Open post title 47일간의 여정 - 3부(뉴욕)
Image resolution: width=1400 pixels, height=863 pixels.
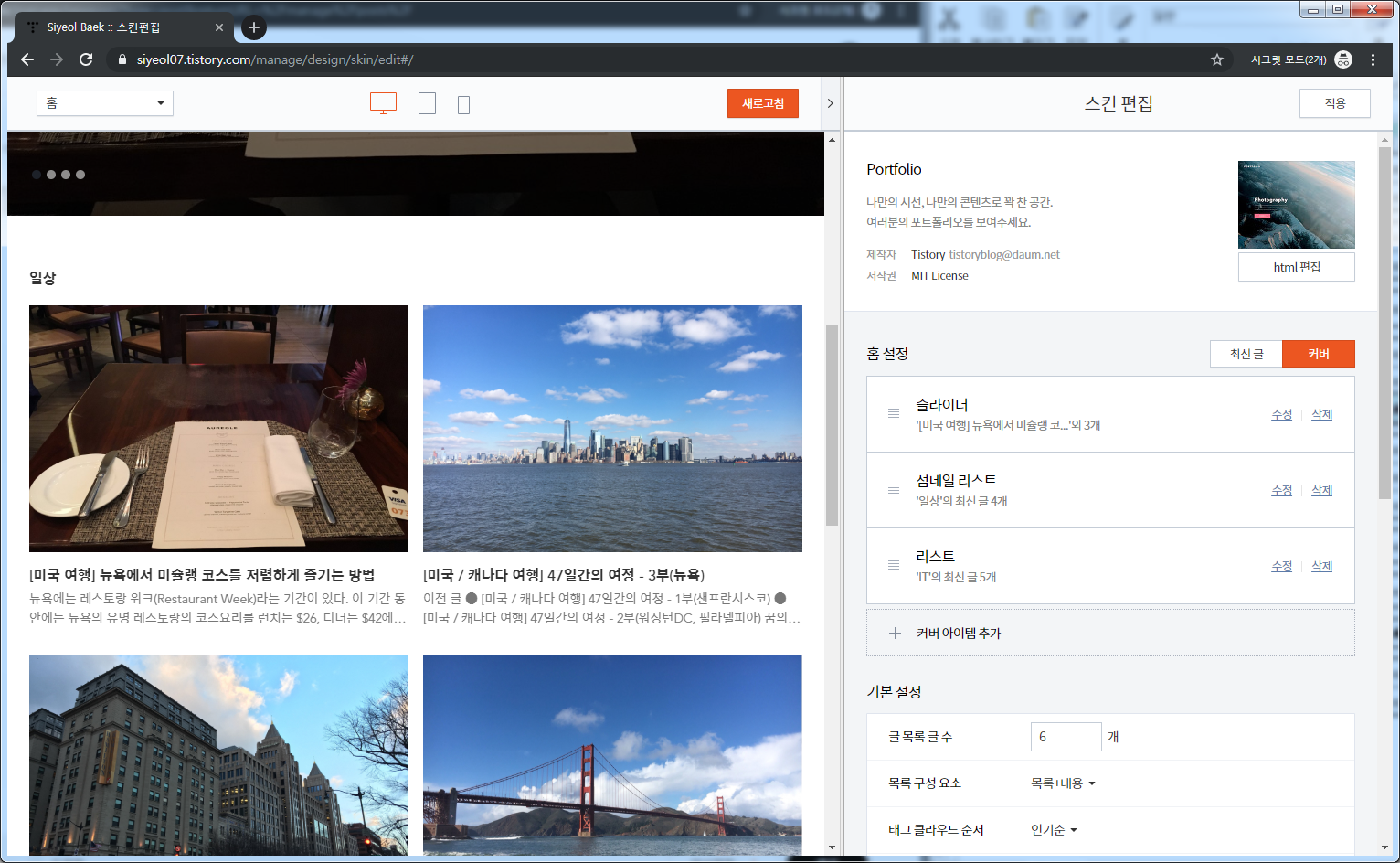(564, 574)
